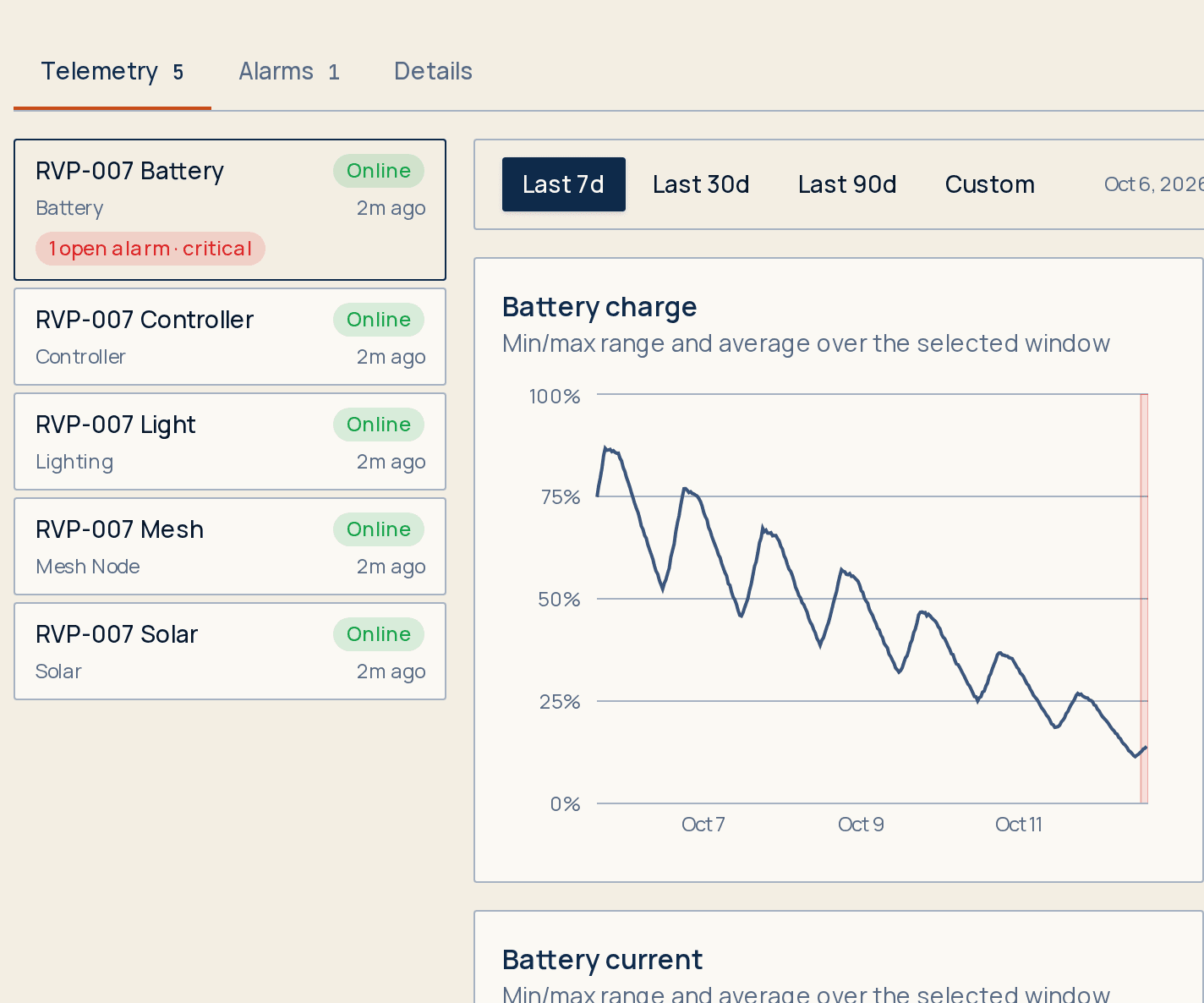Click the "Oct 7" date axis label
This screenshot has width=1204, height=1003.
[x=703, y=825]
